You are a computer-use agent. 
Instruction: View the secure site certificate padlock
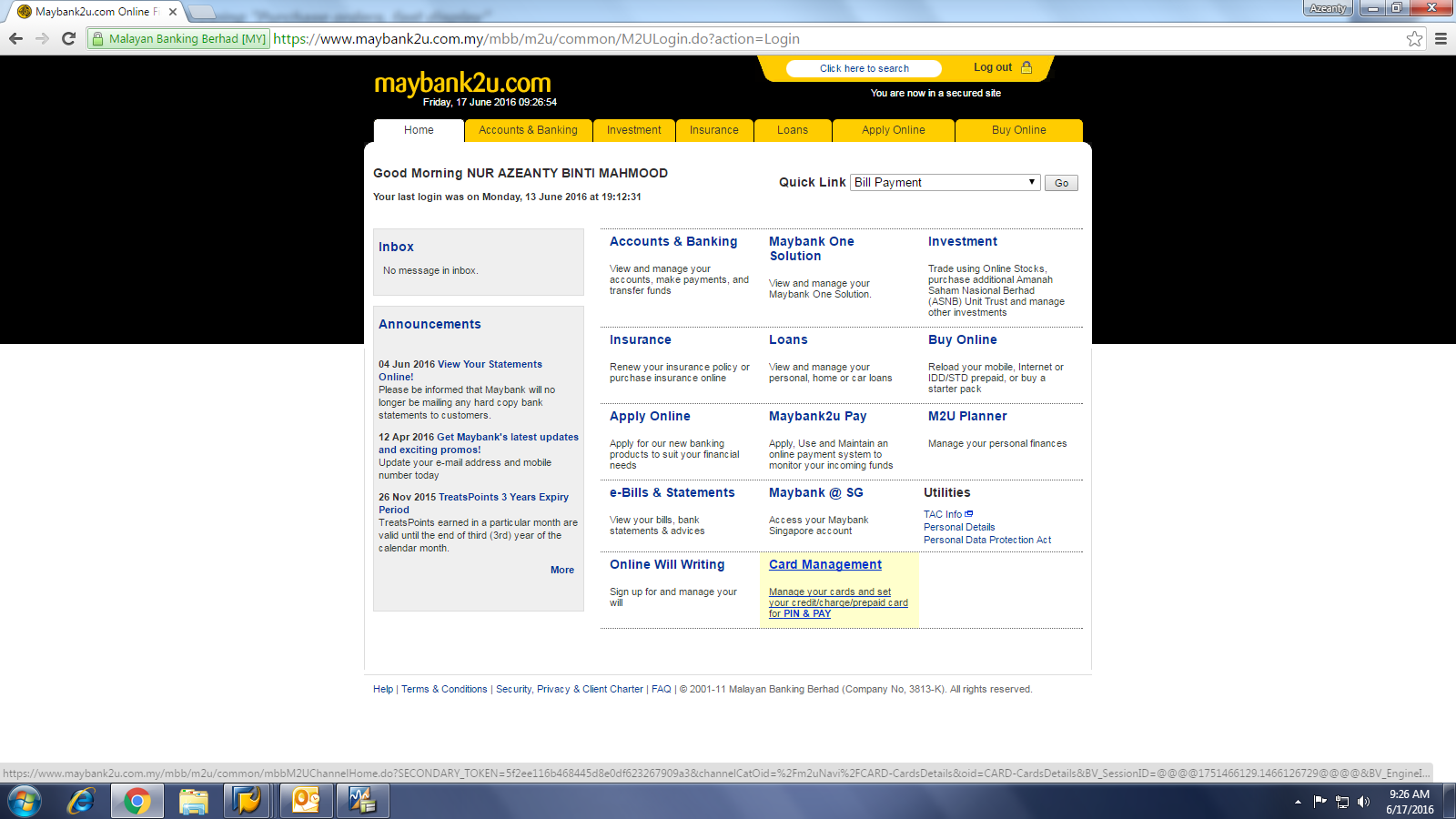tap(97, 39)
